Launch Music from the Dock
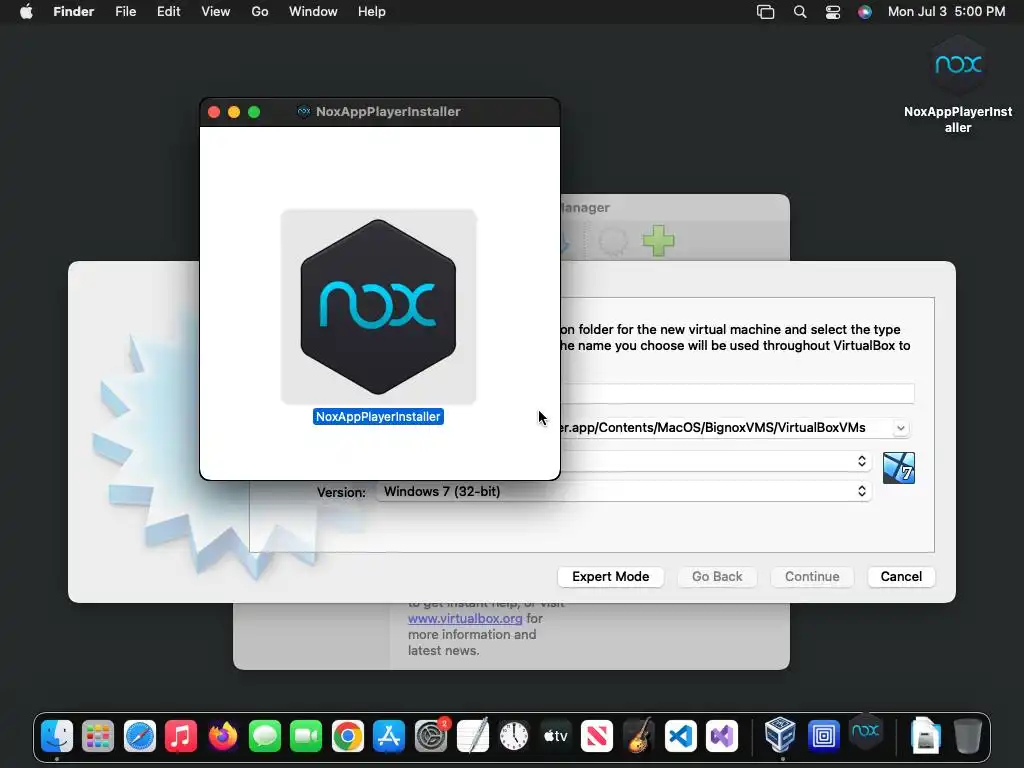Image resolution: width=1024 pixels, height=768 pixels. [x=181, y=737]
